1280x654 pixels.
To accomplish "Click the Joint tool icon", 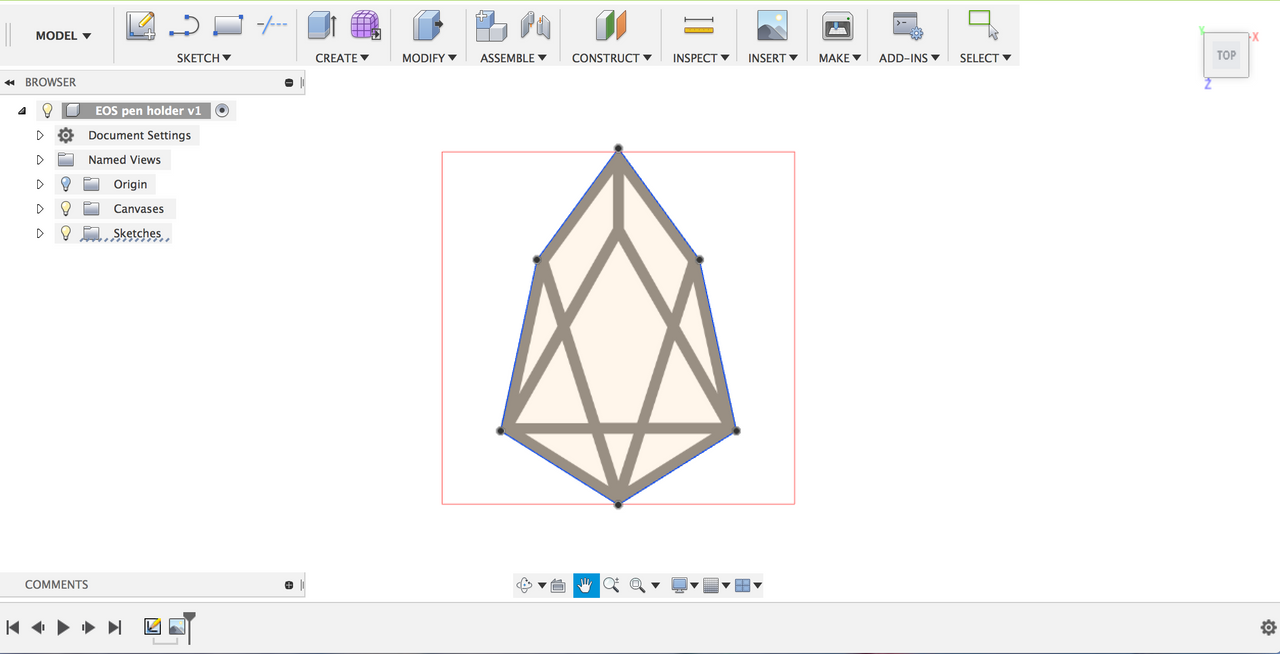I will (536, 26).
